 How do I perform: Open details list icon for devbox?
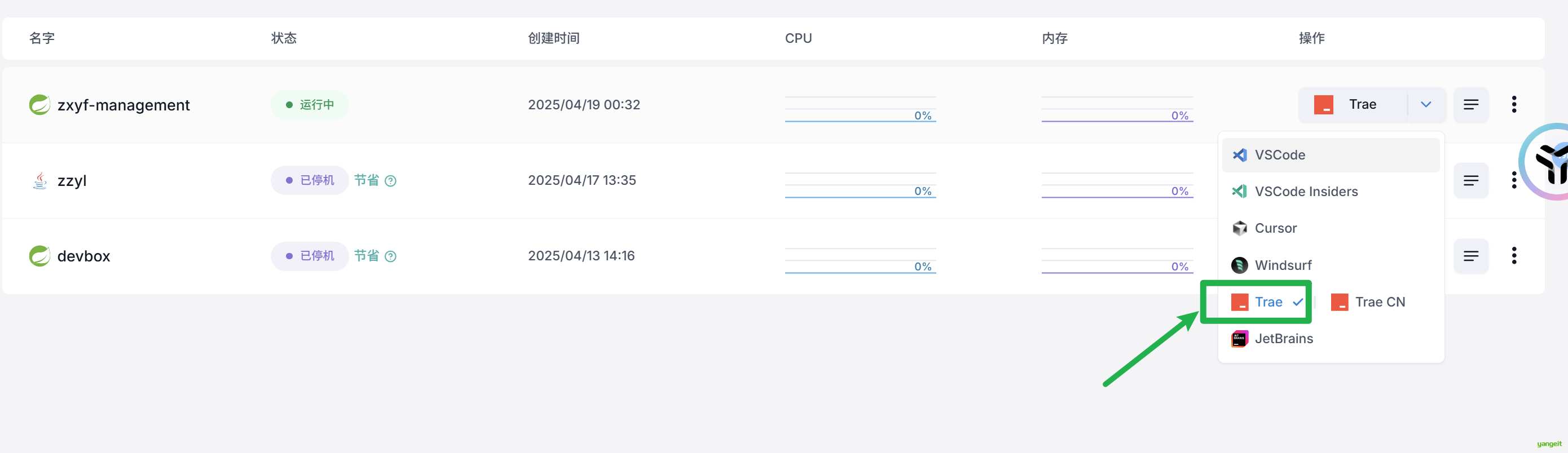point(1470,256)
